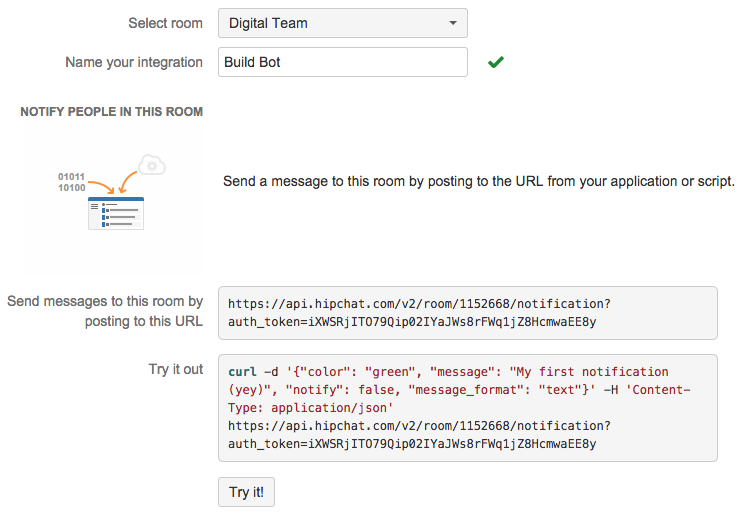Image resolution: width=751 pixels, height=517 pixels.
Task: Click the cloud gear icon in illustration
Action: (152, 165)
